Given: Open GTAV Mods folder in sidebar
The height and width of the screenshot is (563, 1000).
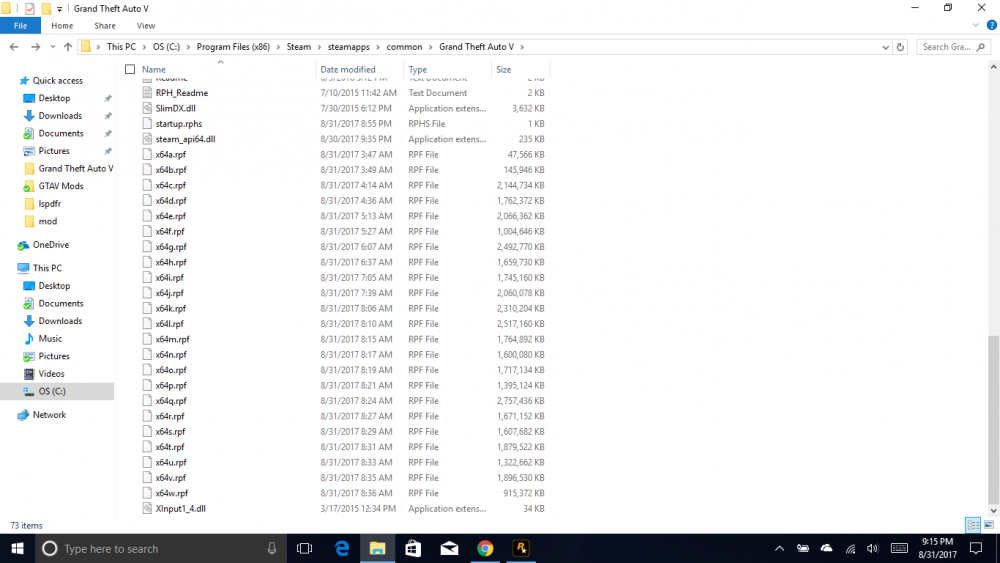Looking at the screenshot, I should pyautogui.click(x=61, y=186).
